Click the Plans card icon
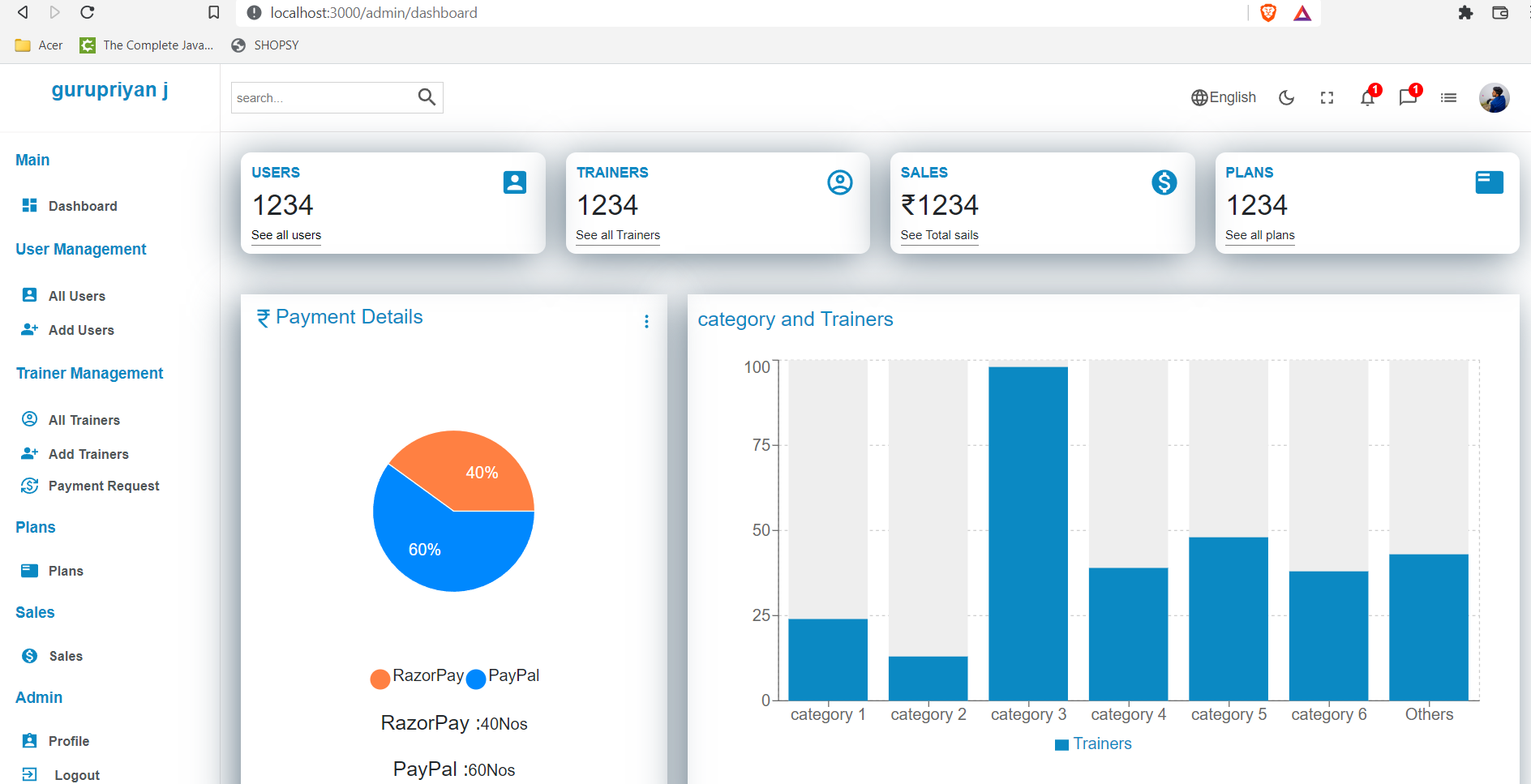This screenshot has width=1531, height=784. click(1489, 182)
